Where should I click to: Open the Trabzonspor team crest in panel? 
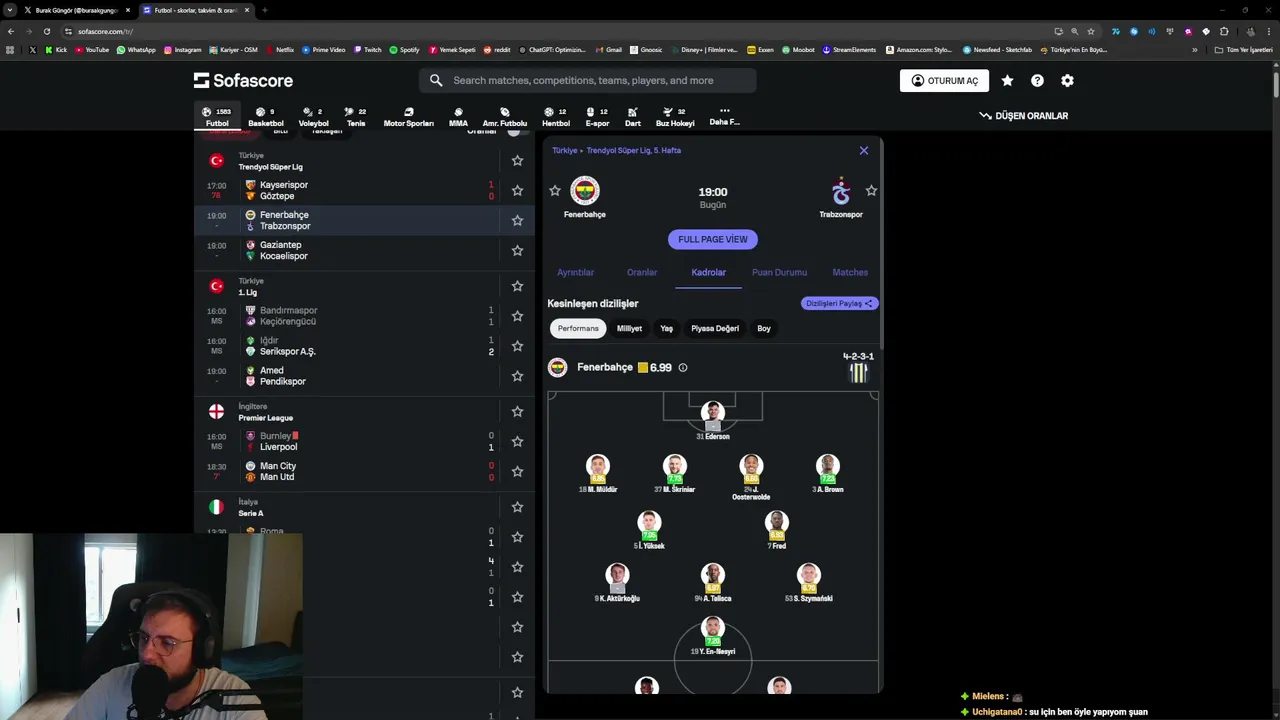point(841,190)
